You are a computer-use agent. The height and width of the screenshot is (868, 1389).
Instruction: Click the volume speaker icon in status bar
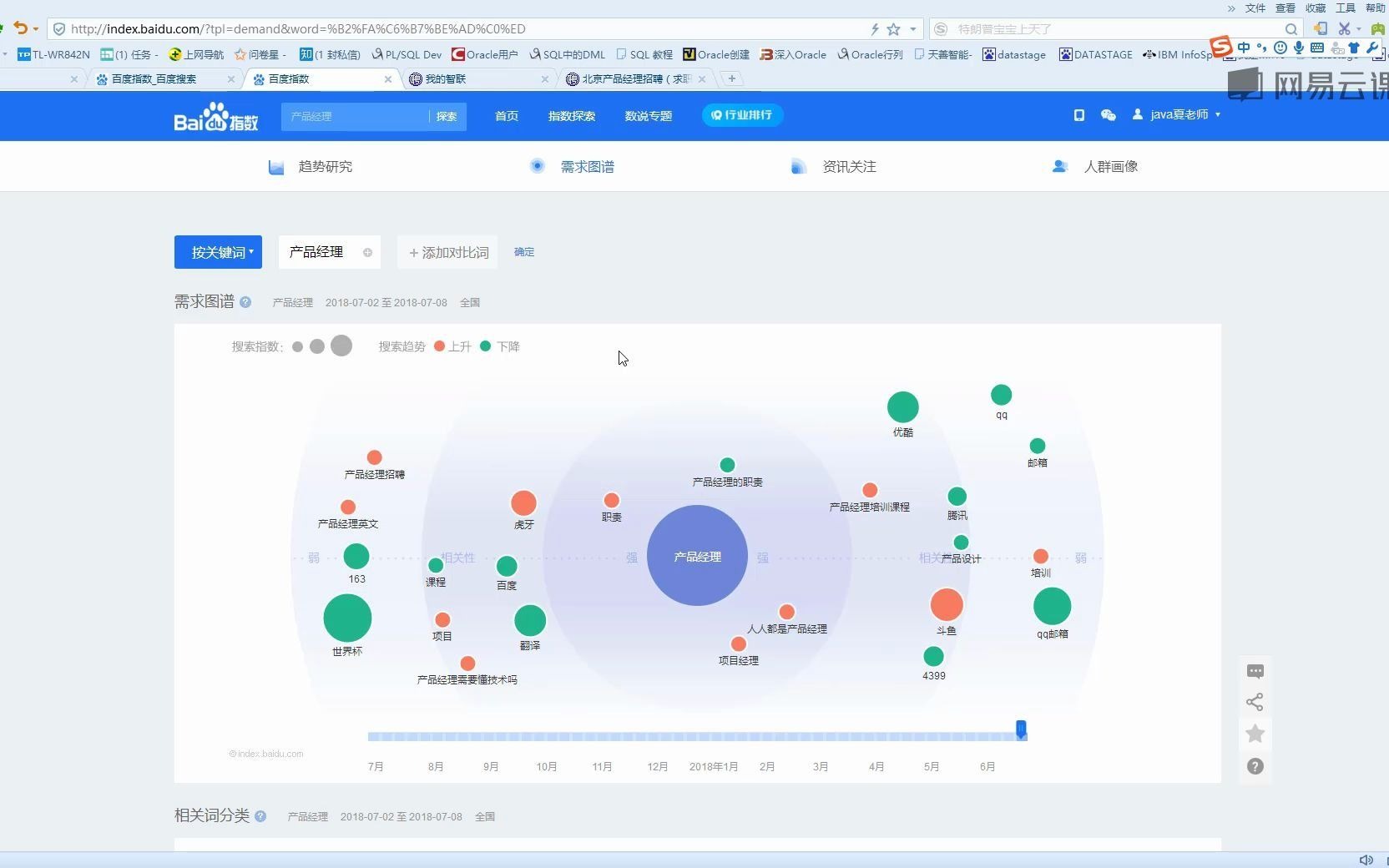[x=1366, y=860]
